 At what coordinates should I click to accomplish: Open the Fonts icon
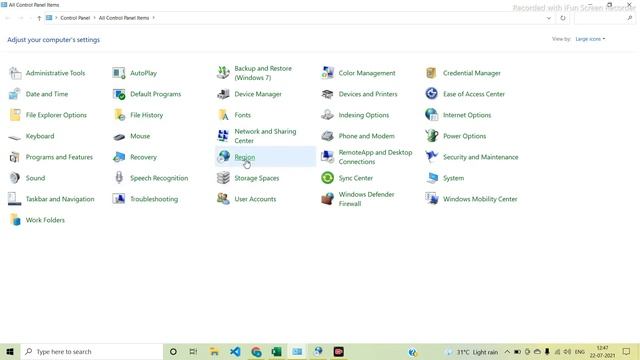(x=223, y=115)
